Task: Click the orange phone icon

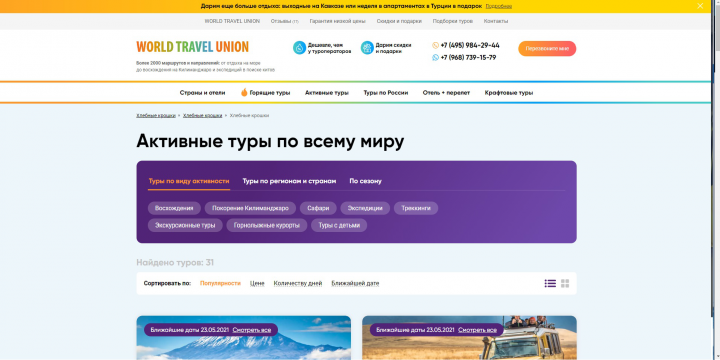Action: coord(435,45)
